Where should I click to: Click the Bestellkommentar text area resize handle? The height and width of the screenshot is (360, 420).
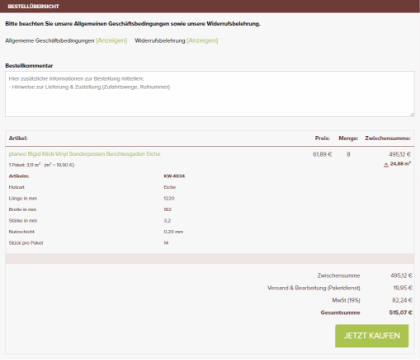point(412,114)
